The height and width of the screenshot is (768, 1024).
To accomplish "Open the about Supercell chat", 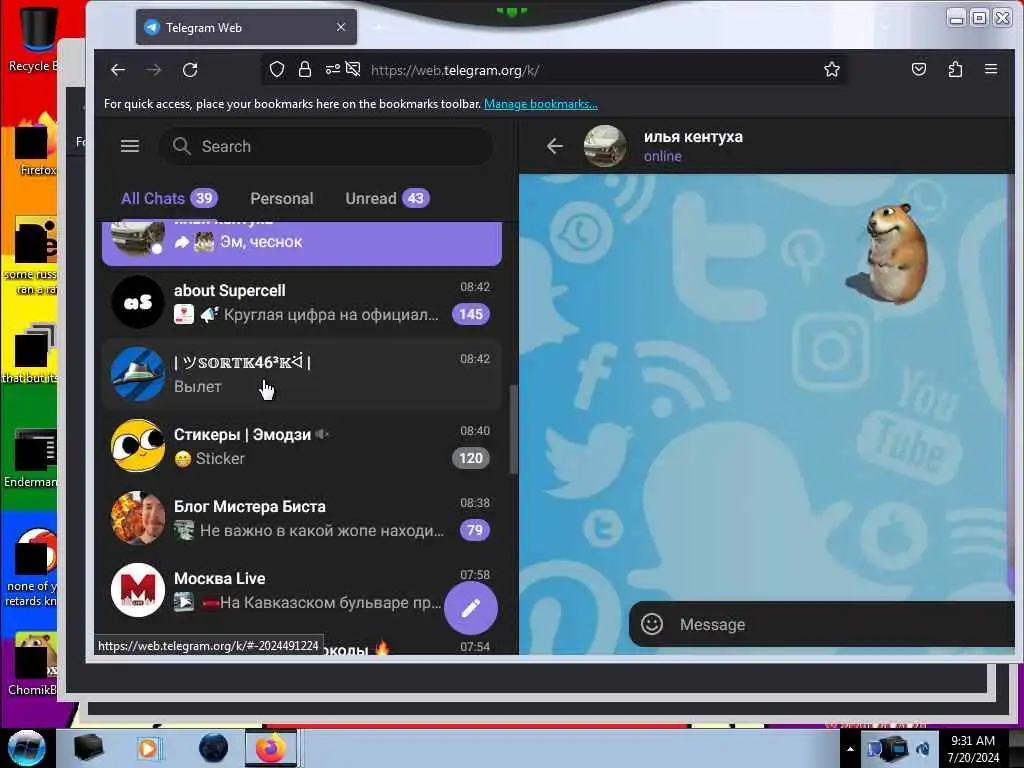I will pos(302,302).
